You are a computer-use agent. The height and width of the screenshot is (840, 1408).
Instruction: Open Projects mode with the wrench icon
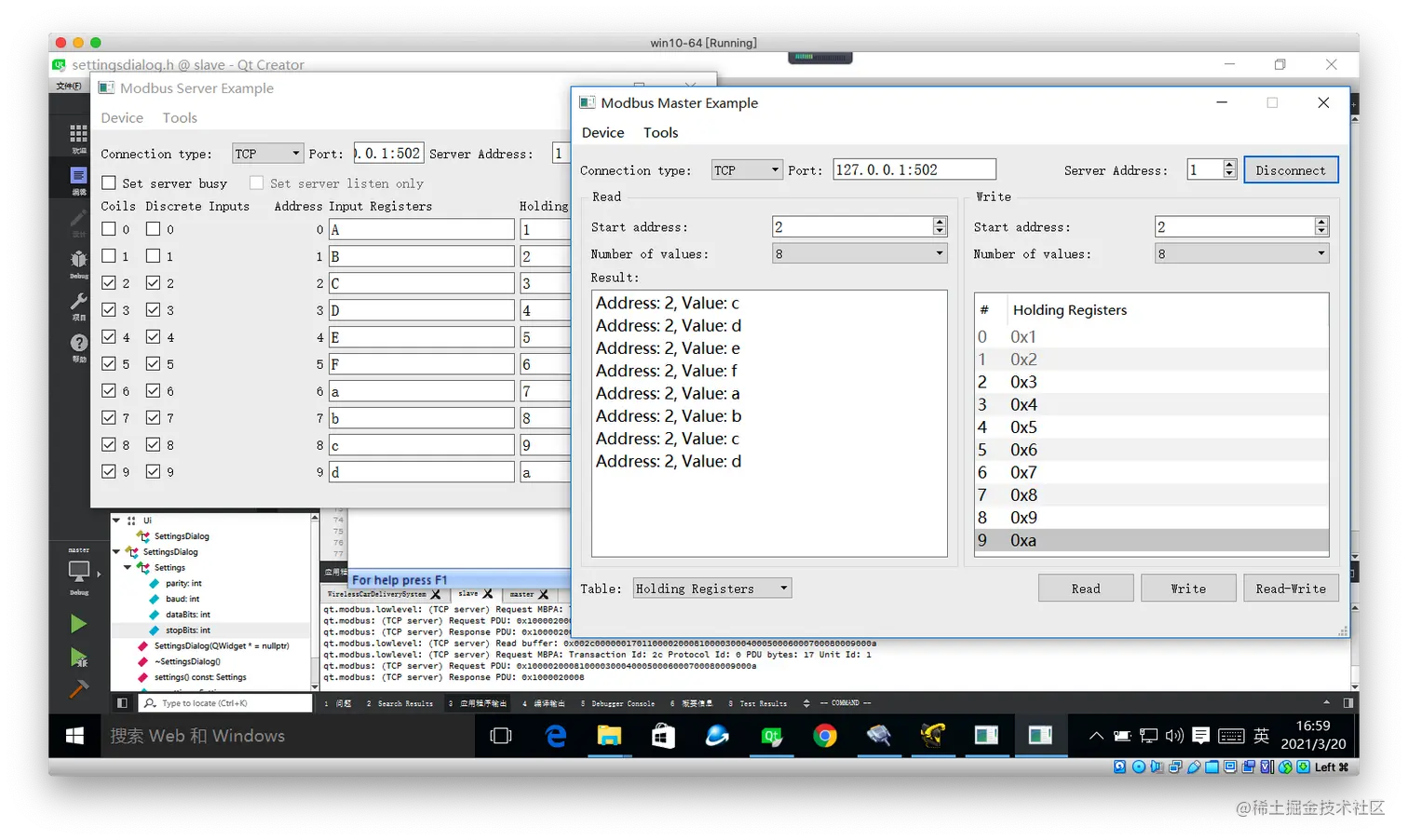coord(79,300)
